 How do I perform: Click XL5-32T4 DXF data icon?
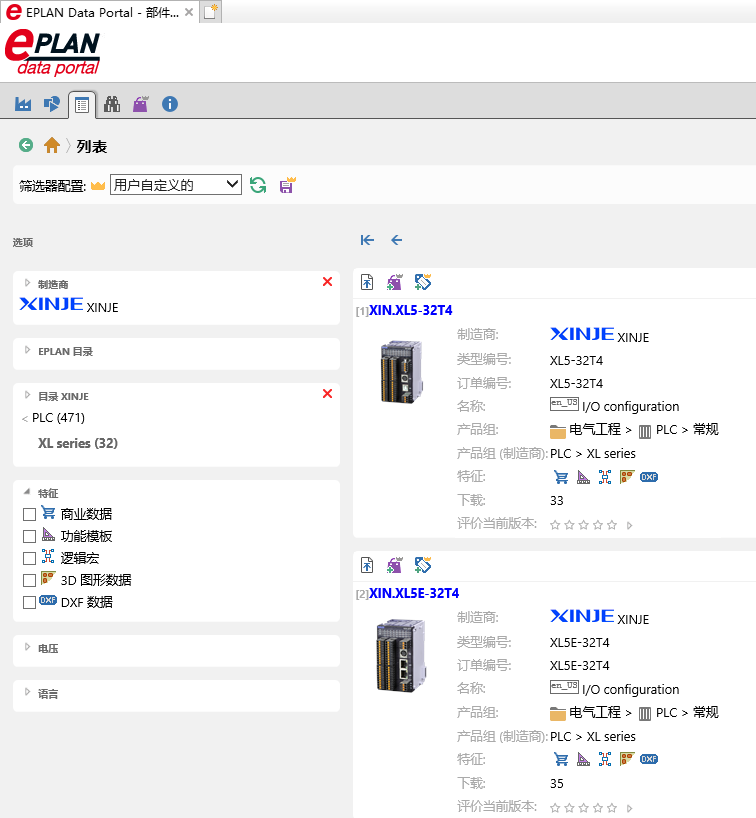(649, 477)
